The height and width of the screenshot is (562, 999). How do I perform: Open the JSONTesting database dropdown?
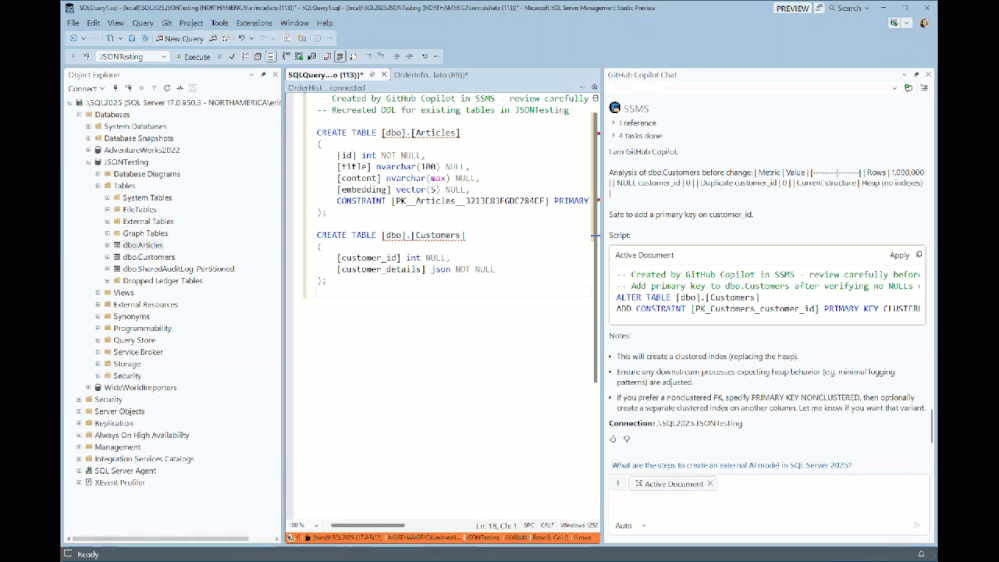(164, 57)
